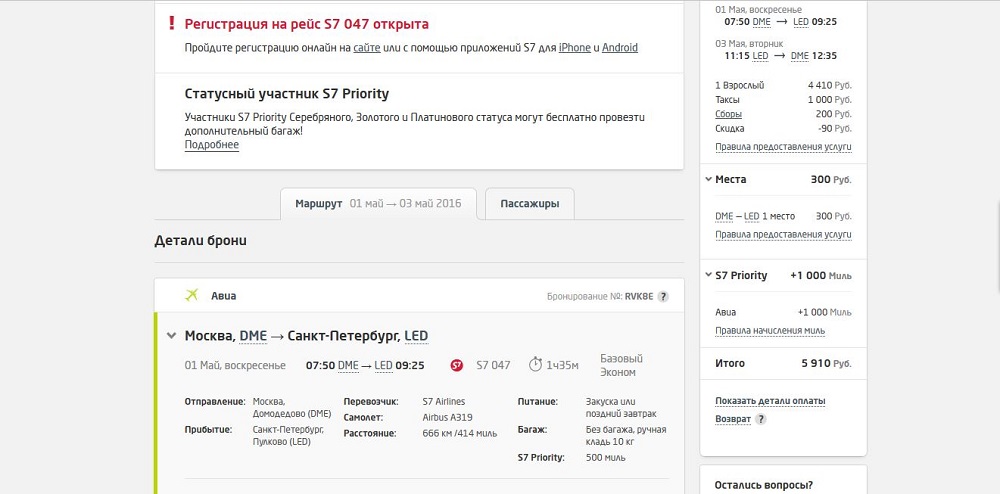Click the Возврат refund link

(x=733, y=419)
